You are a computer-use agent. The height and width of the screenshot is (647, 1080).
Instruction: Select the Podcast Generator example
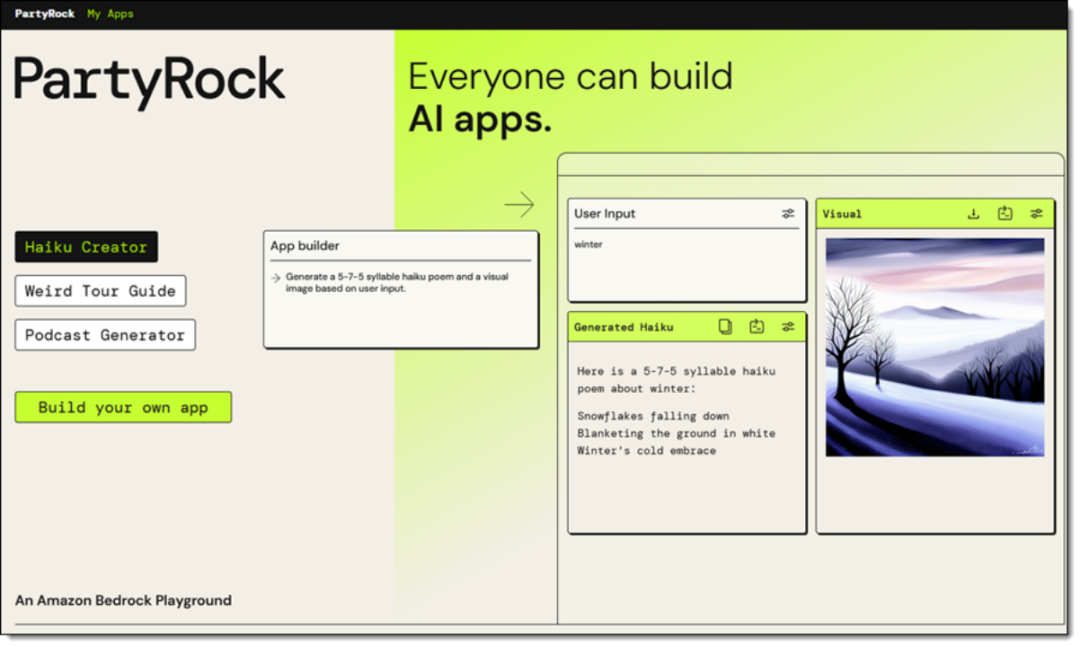click(x=105, y=335)
